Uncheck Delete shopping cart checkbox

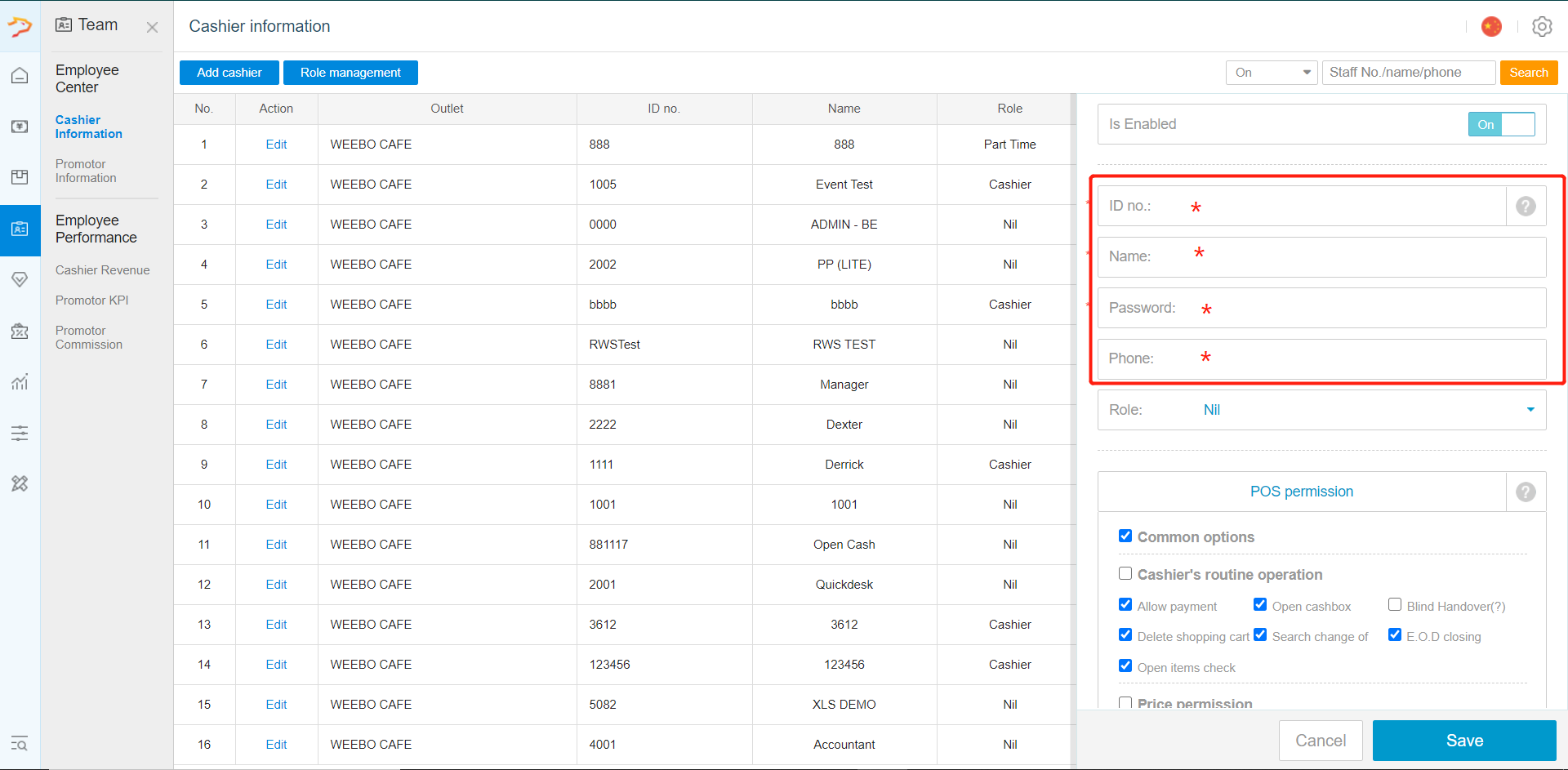(1125, 635)
